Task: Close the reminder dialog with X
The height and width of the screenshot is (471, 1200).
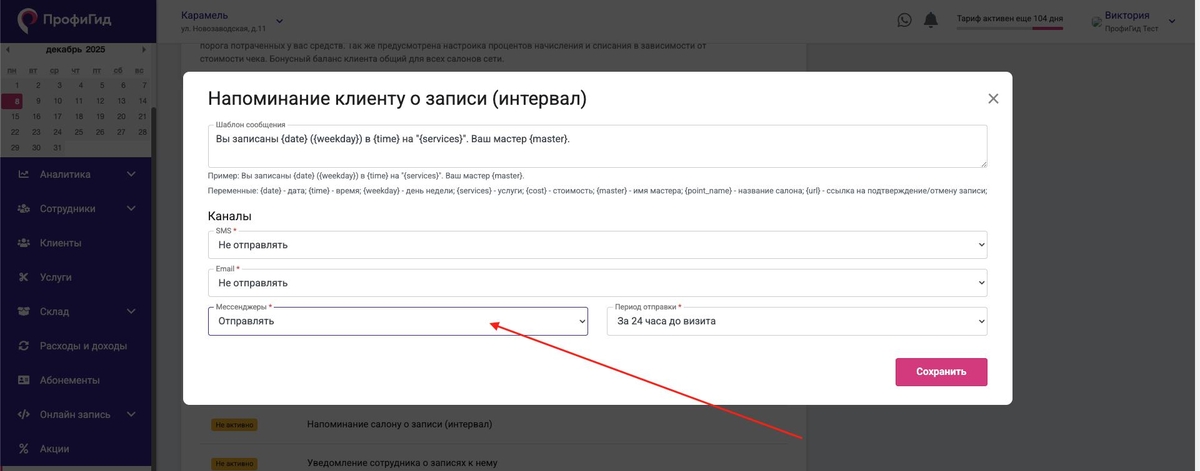Action: [993, 99]
